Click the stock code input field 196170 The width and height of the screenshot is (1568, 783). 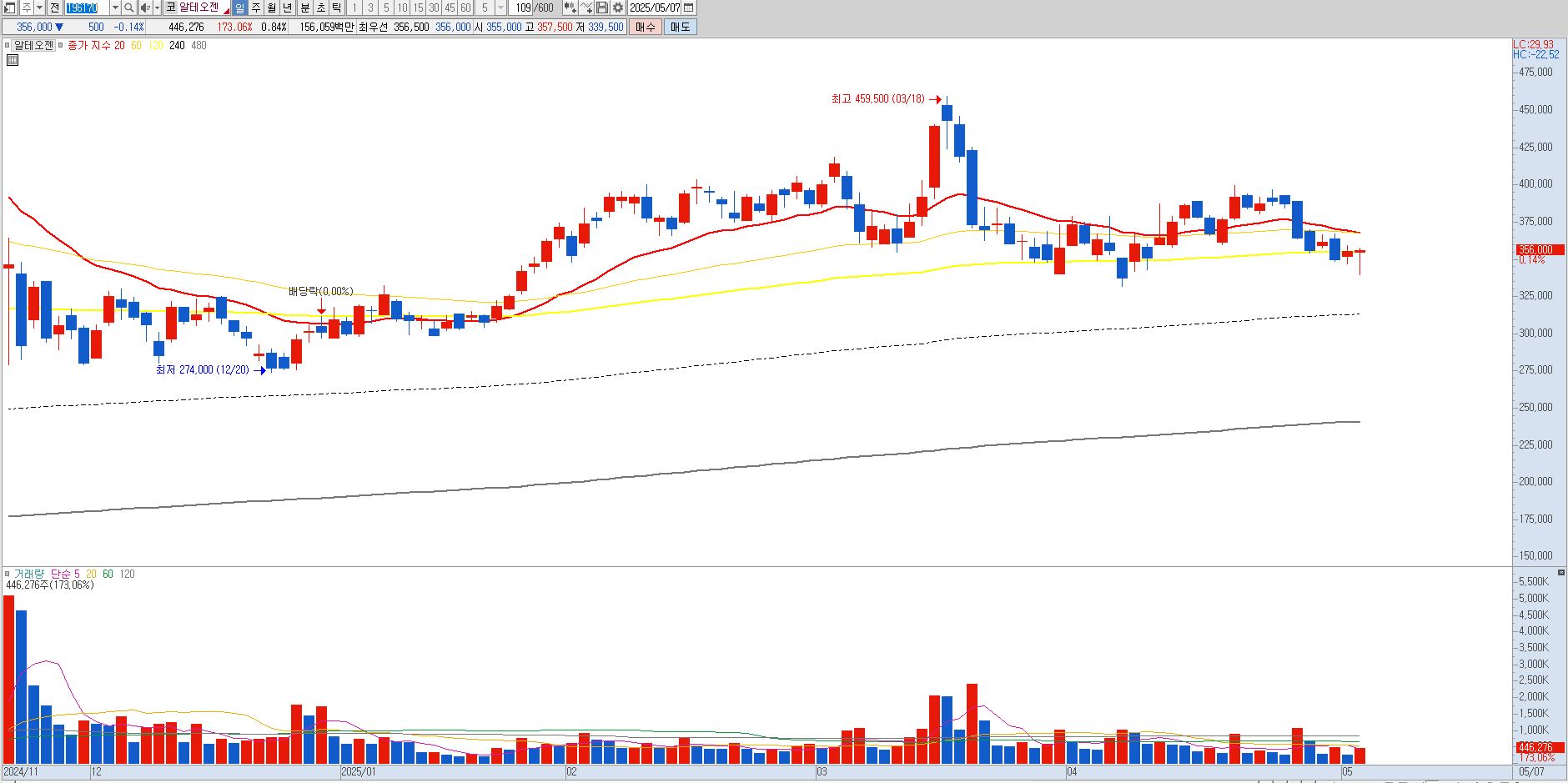point(87,8)
